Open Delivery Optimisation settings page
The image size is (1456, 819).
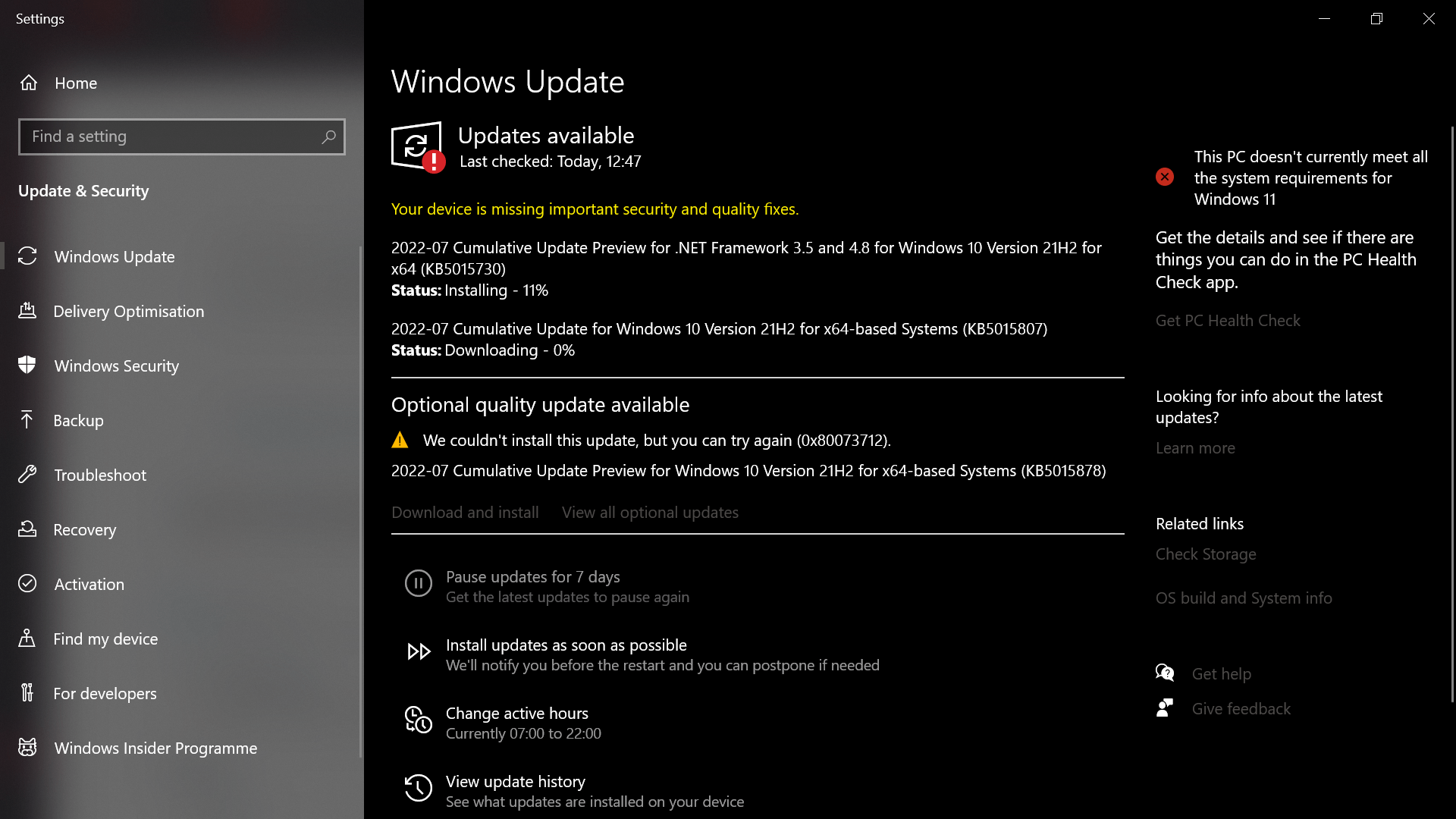pos(182,311)
